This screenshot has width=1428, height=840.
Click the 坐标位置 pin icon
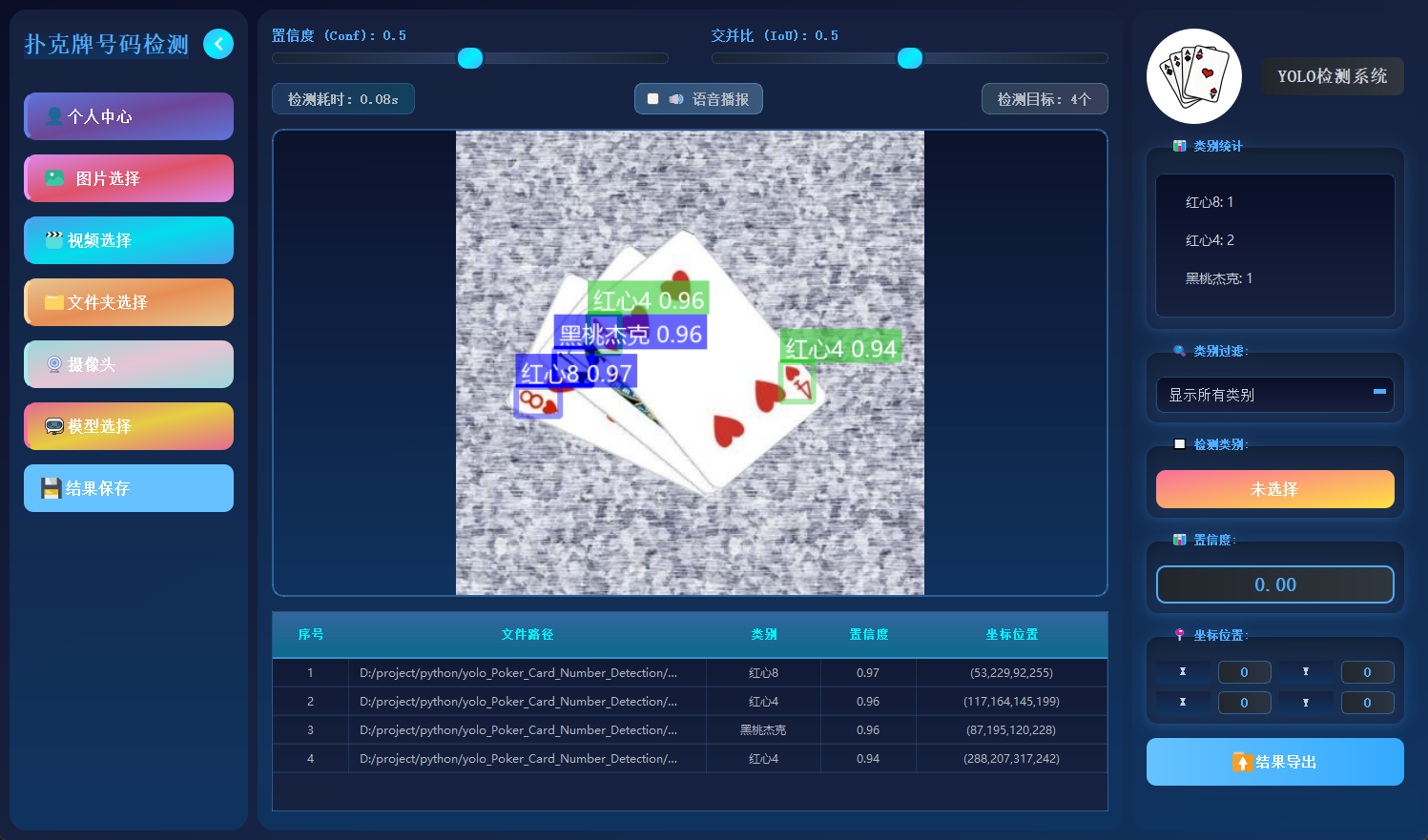1180,635
